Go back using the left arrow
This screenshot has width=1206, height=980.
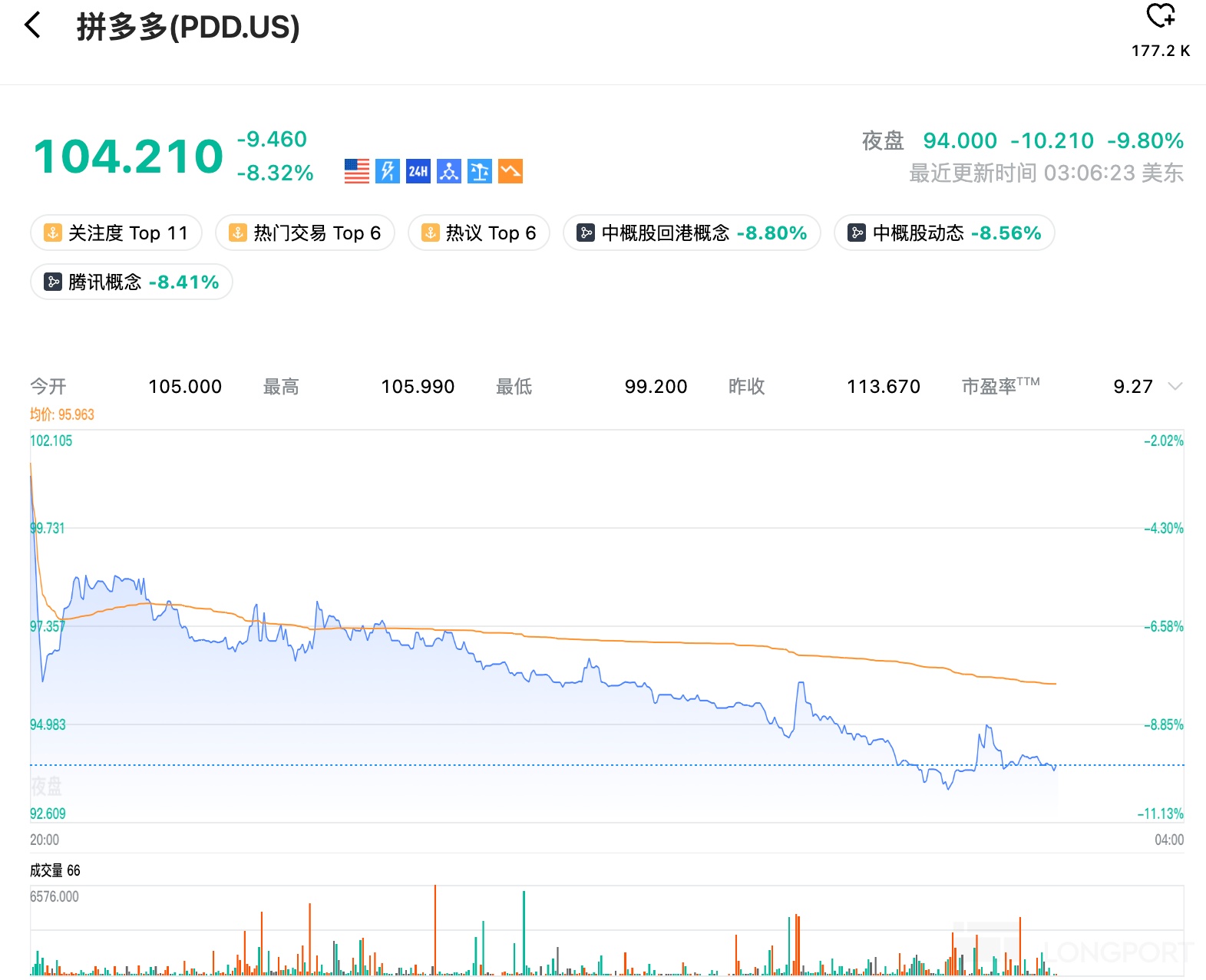click(32, 26)
